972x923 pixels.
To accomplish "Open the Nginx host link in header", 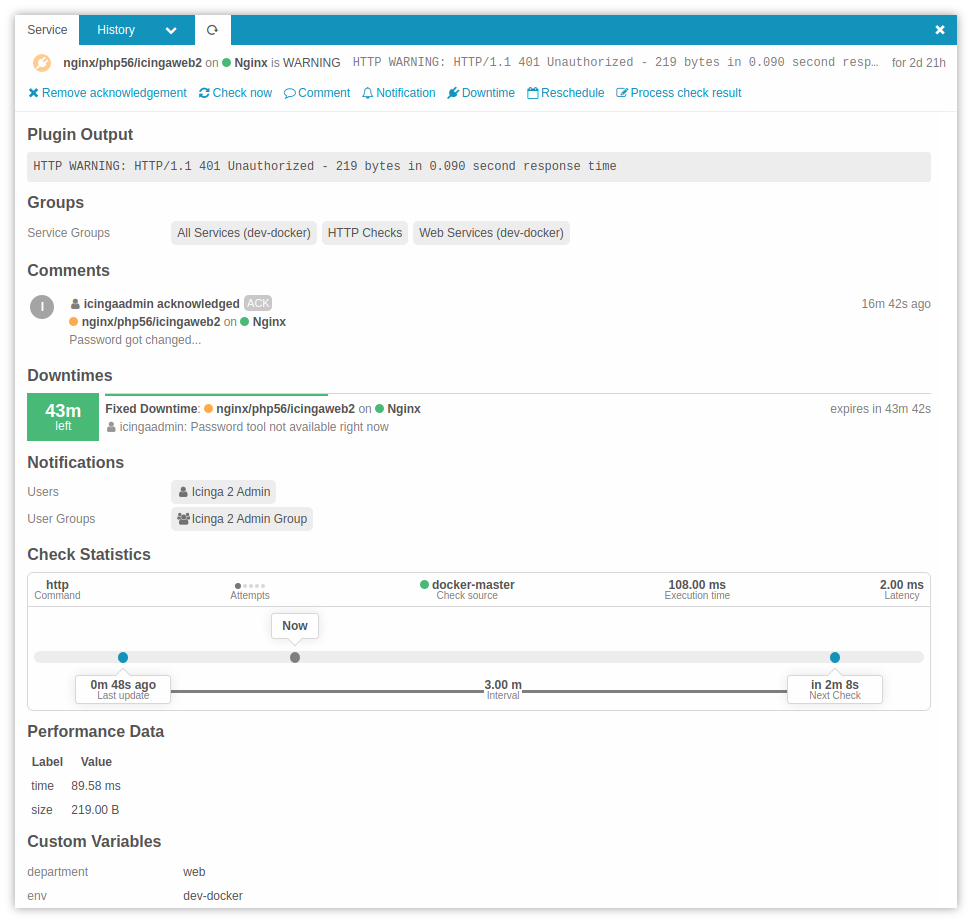I will 251,63.
